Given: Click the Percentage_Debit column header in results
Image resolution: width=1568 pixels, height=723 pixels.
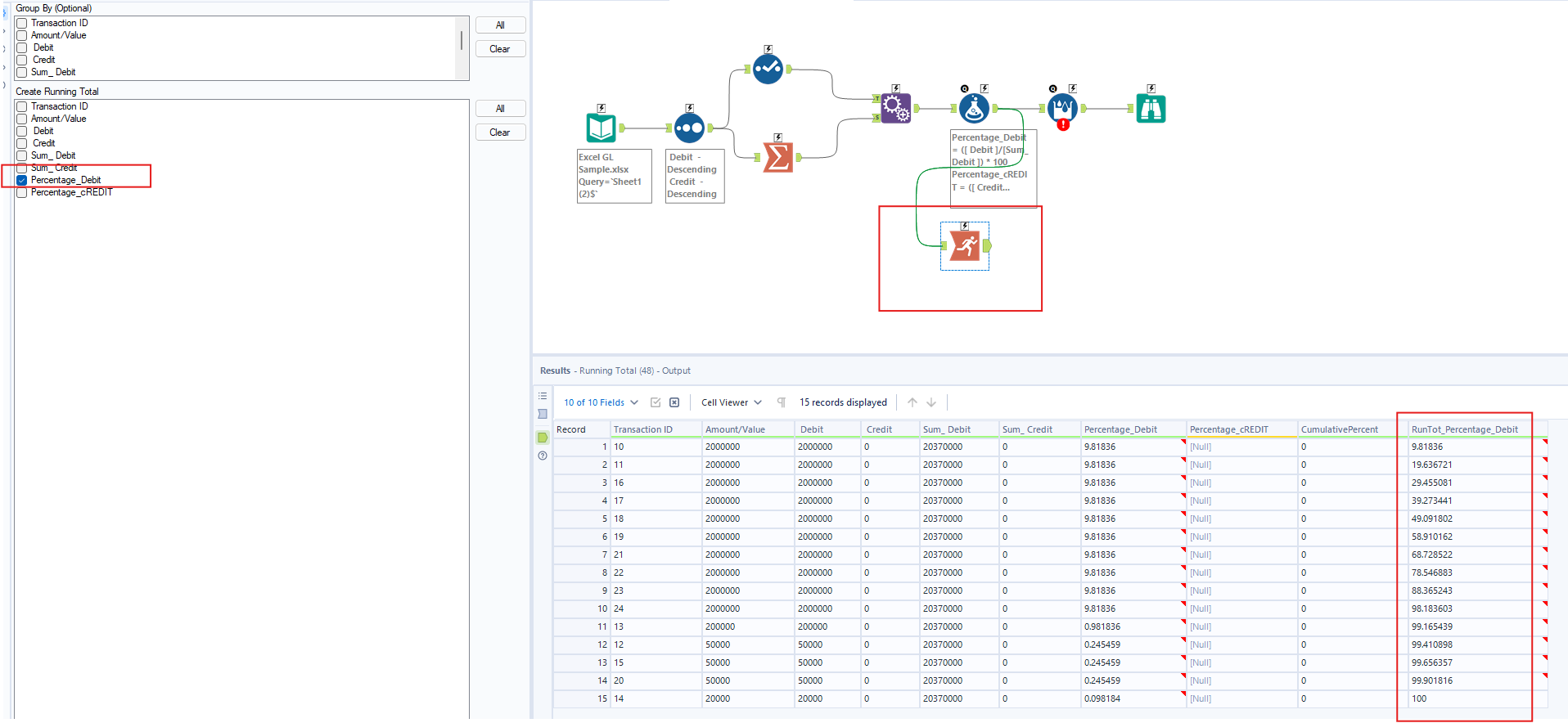Looking at the screenshot, I should (x=1133, y=429).
